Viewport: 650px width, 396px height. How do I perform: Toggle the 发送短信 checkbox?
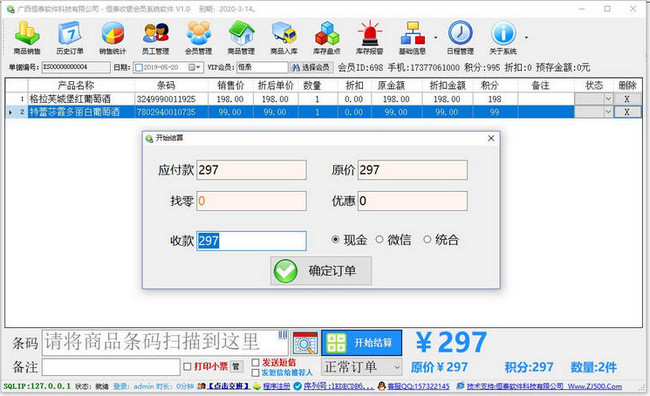(255, 362)
